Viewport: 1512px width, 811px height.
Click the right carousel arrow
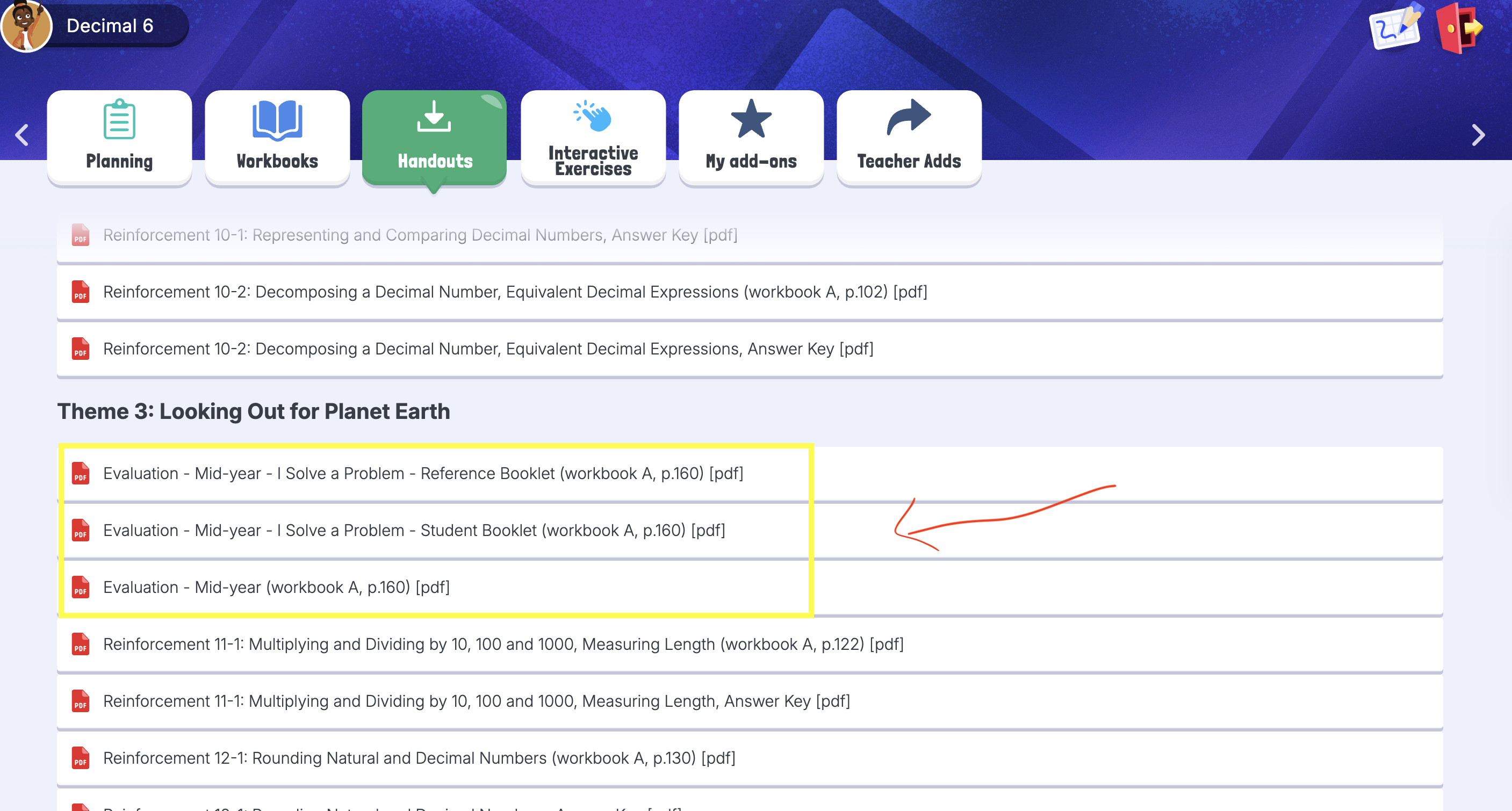pos(1478,135)
